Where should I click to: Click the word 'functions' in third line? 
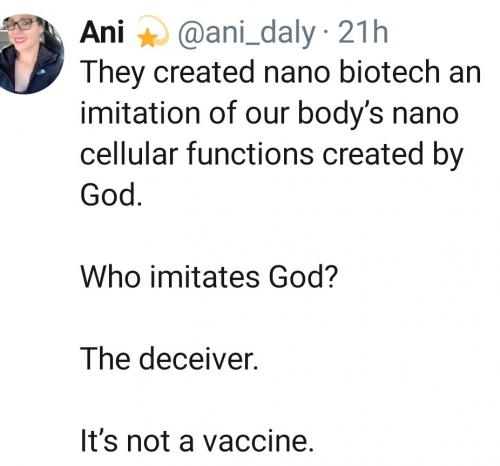click(250, 154)
